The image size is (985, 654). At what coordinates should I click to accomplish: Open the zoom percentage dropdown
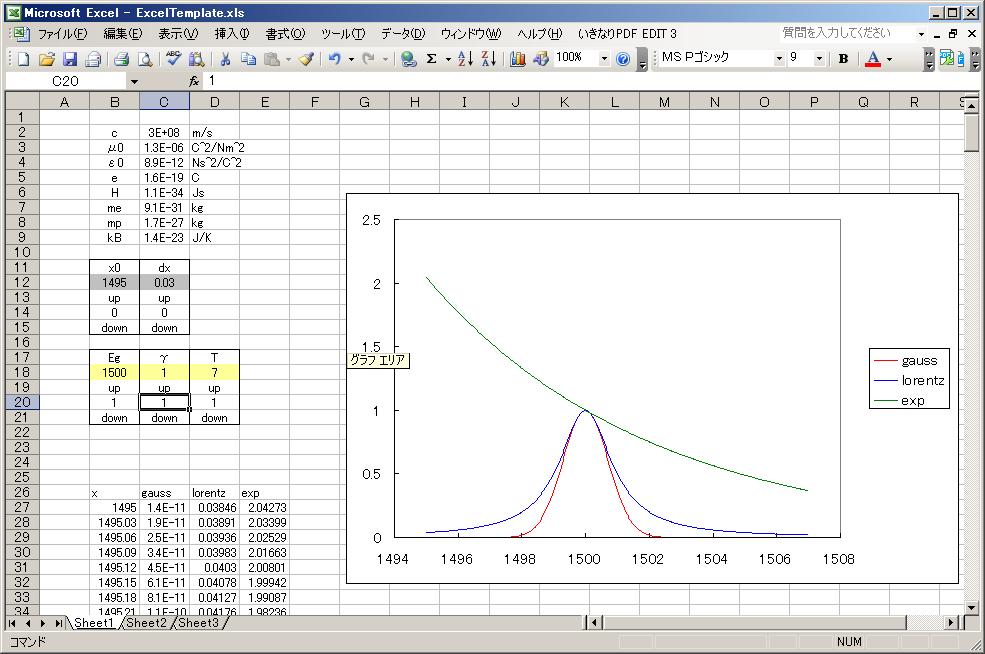coord(604,59)
